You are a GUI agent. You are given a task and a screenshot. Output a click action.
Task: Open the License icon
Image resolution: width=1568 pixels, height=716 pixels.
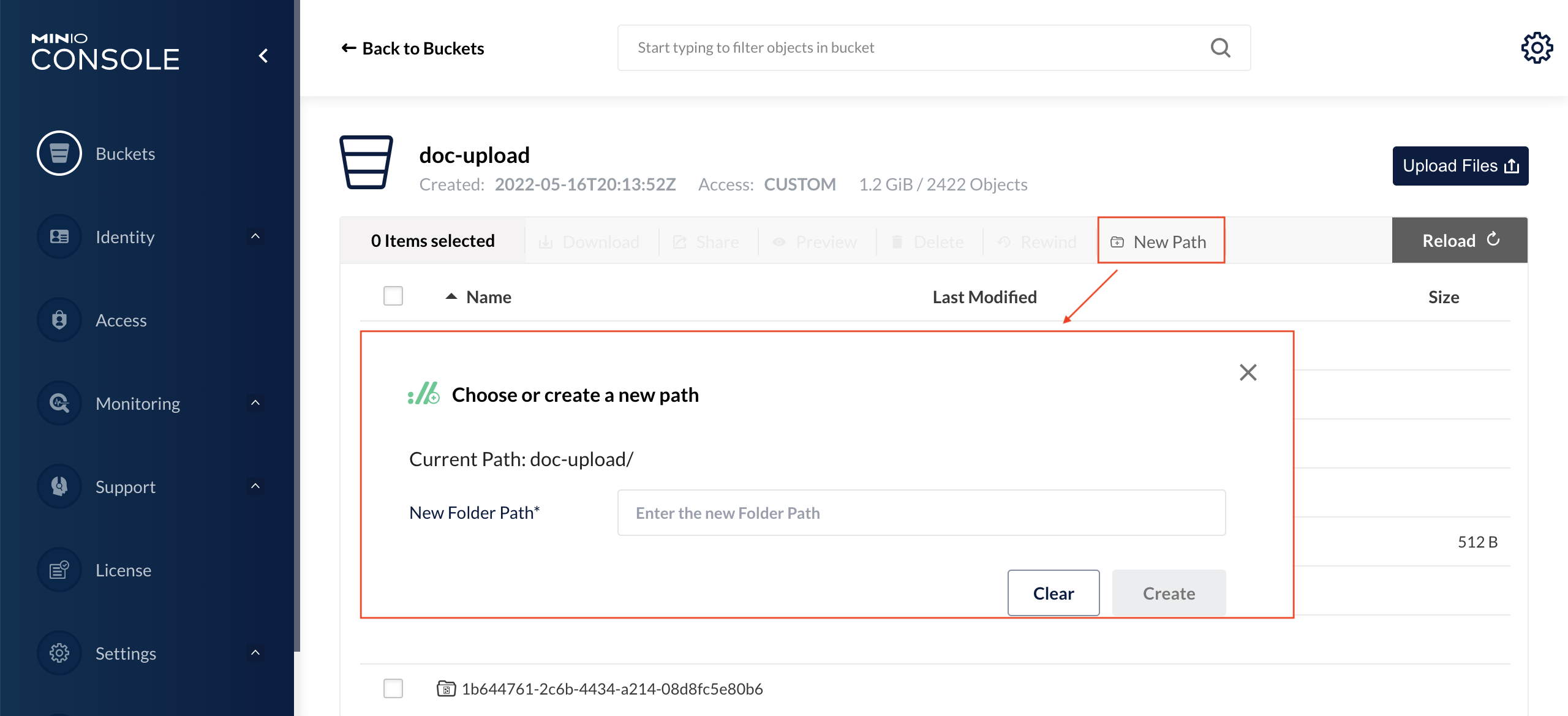tap(59, 570)
